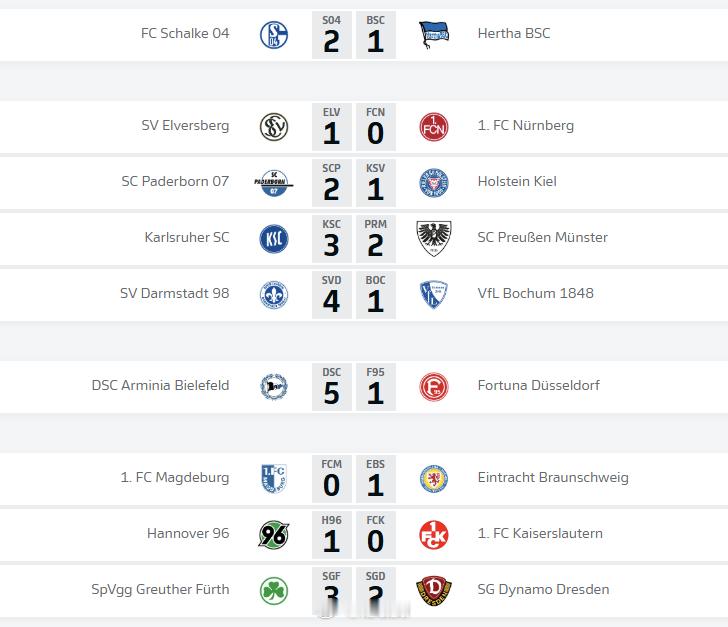The image size is (728, 627).
Task: Open the VfL Bochum 1848 logo
Action: click(x=434, y=295)
